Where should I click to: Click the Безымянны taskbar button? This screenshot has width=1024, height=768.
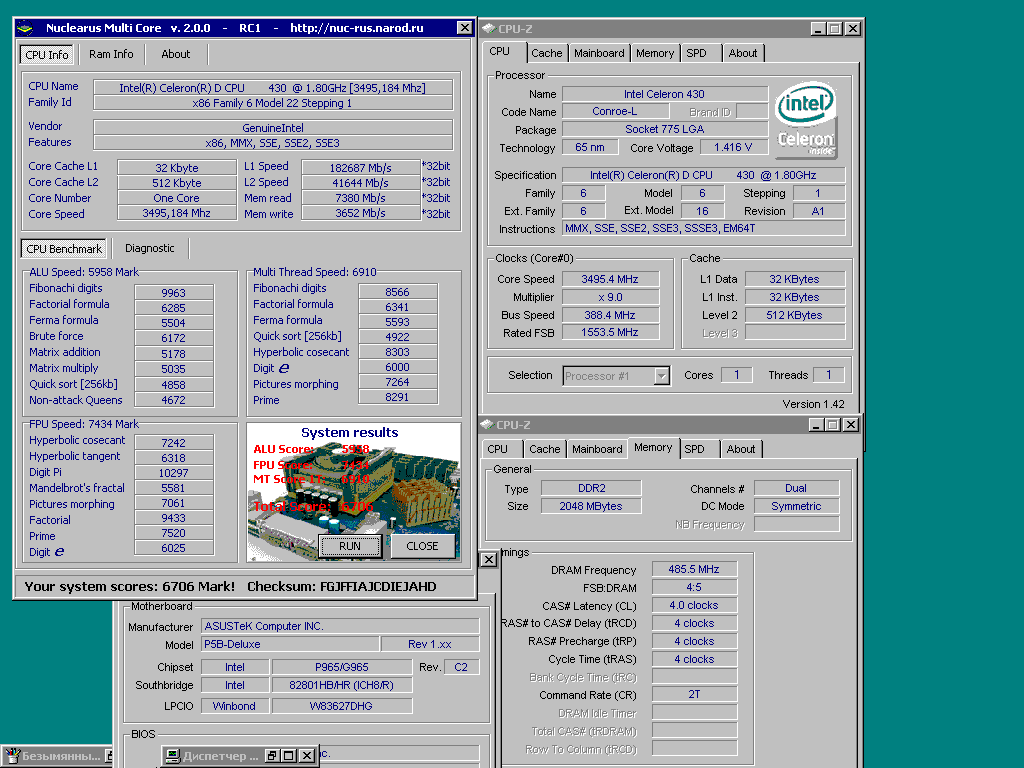(56, 756)
